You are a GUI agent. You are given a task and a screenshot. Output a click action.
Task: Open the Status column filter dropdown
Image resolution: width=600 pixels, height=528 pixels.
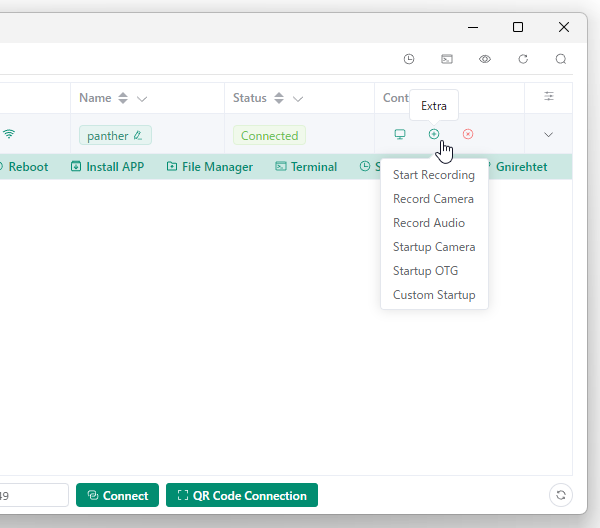[x=298, y=99]
